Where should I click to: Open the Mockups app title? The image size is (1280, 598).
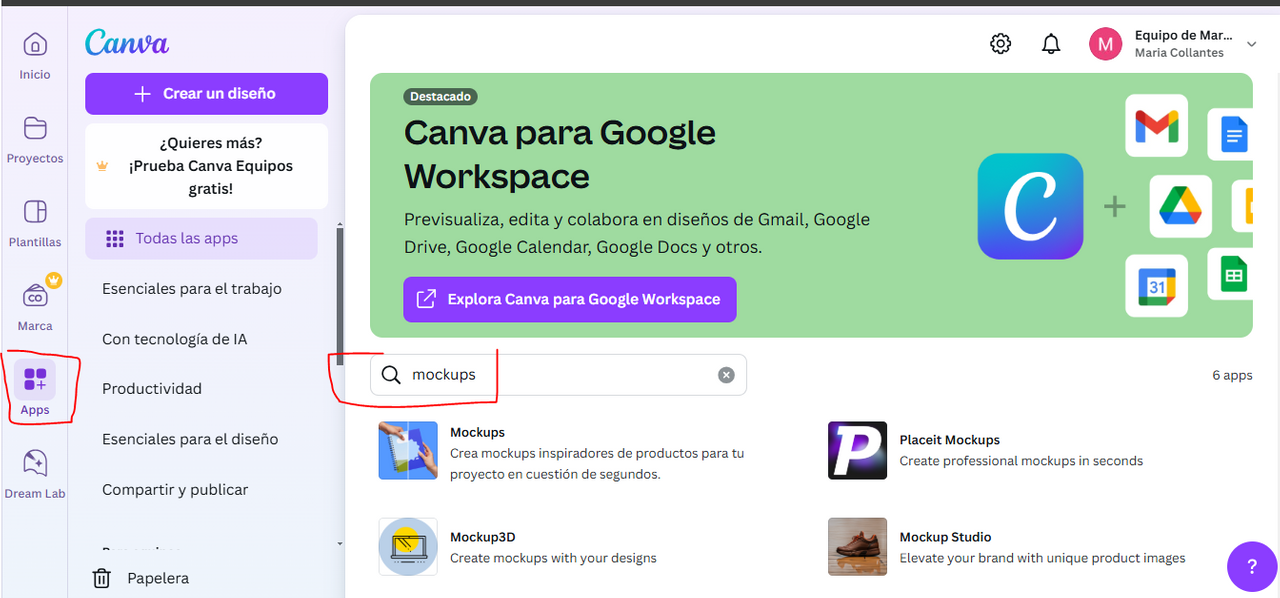pyautogui.click(x=477, y=432)
